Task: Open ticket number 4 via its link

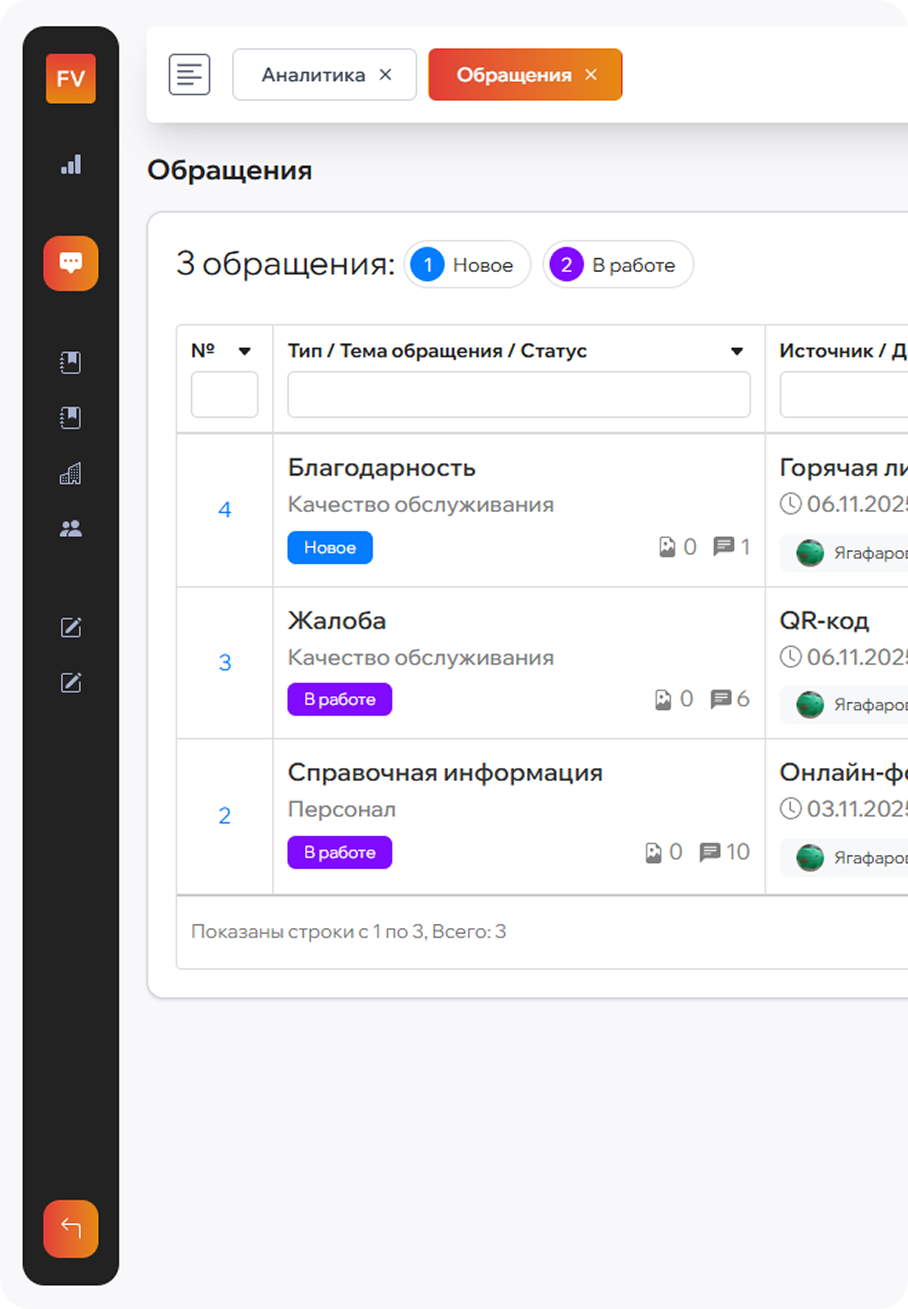Action: 224,510
